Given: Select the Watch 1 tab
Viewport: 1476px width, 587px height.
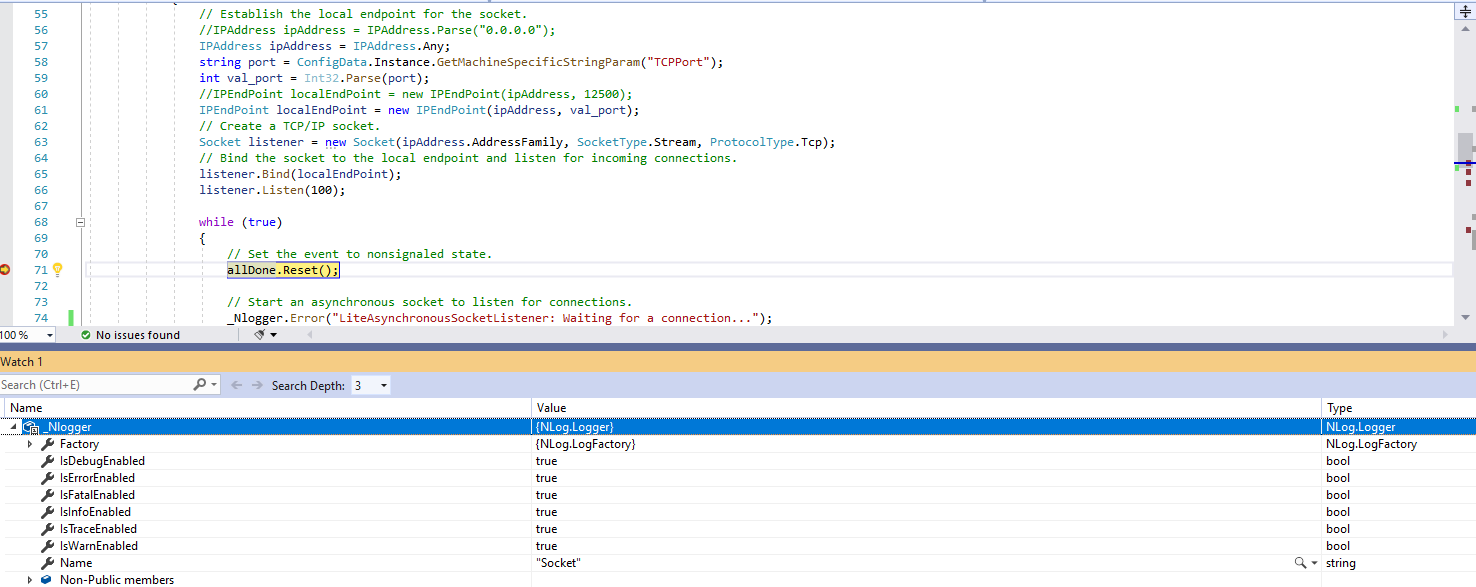Looking at the screenshot, I should (x=22, y=361).
